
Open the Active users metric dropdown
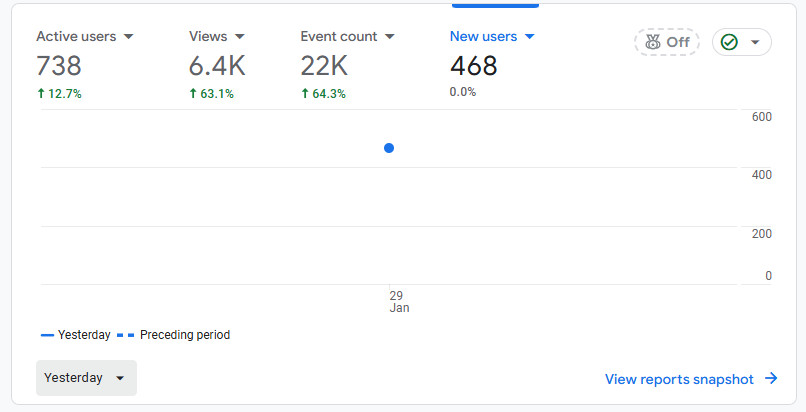85,36
